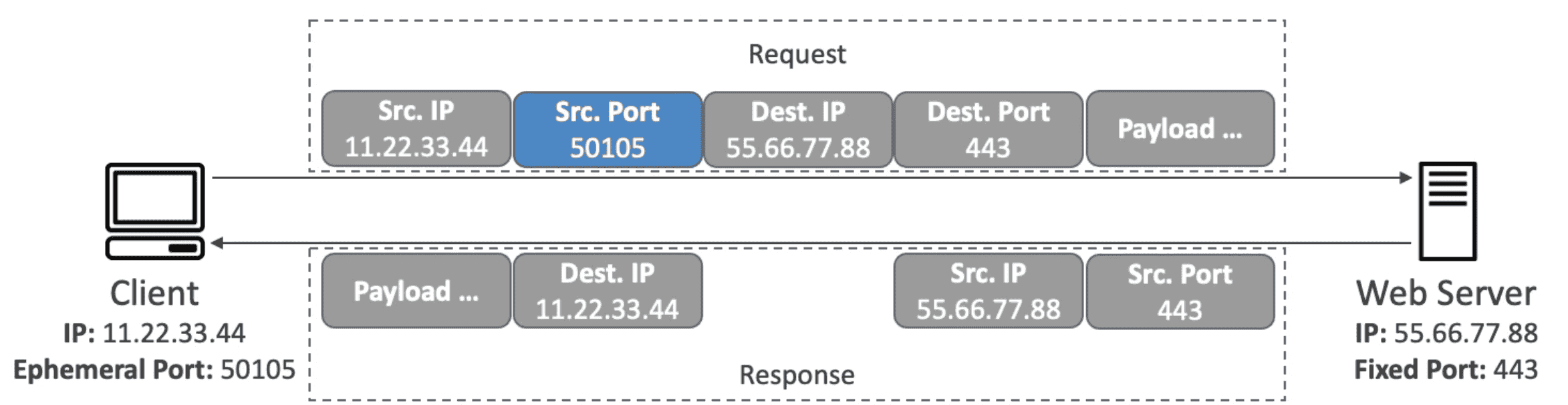The width and height of the screenshot is (1568, 405).
Task: Click the Client computer icon
Action: [x=154, y=211]
